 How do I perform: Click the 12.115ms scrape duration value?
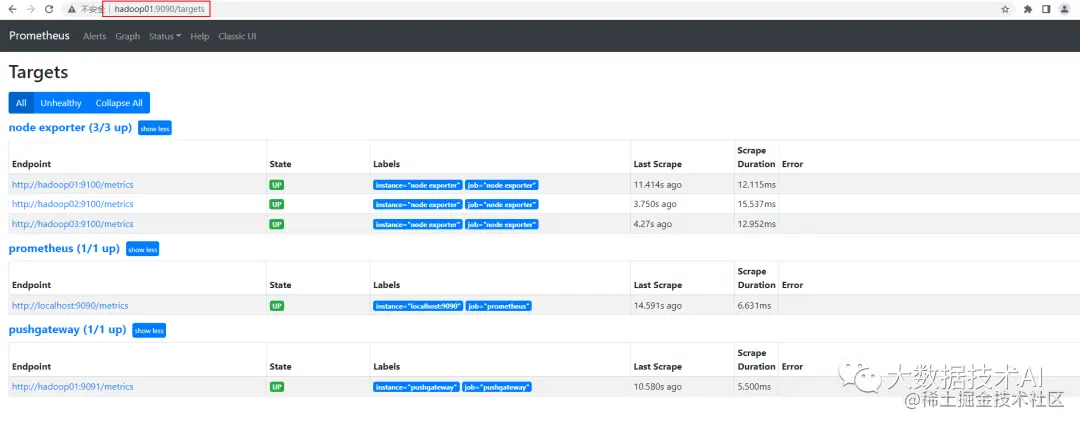pyautogui.click(x=756, y=185)
